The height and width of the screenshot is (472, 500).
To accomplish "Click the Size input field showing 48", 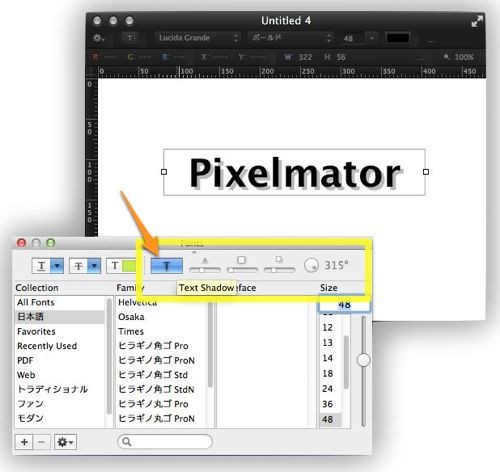I will point(345,305).
